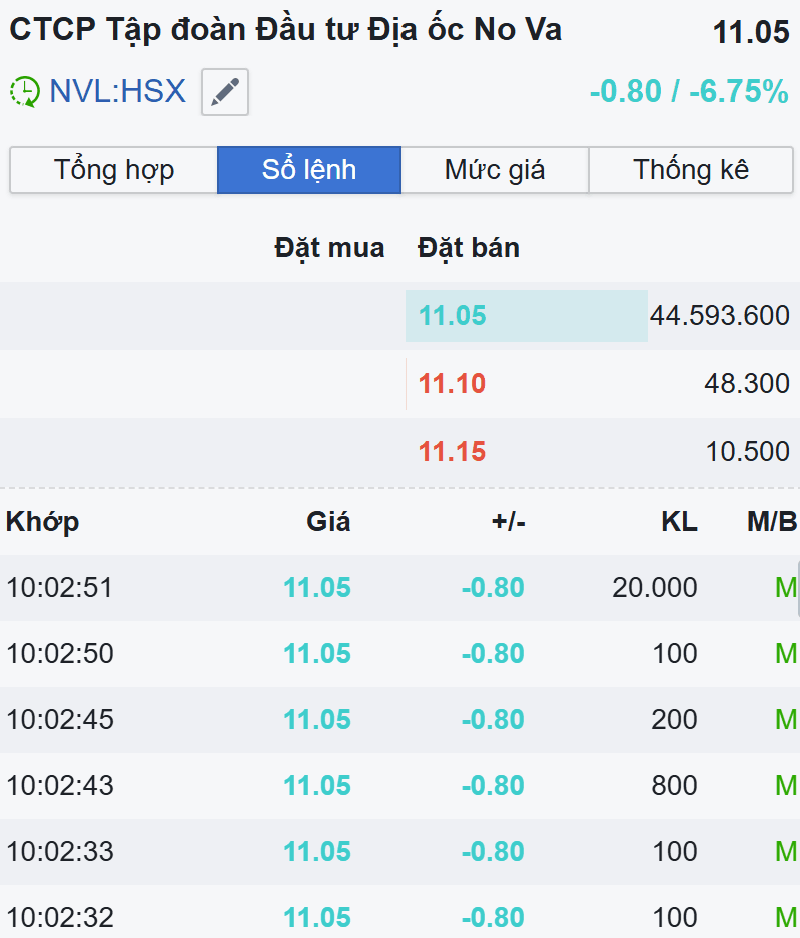
Task: Click the -0.80 / -6.75% change value
Action: [689, 92]
